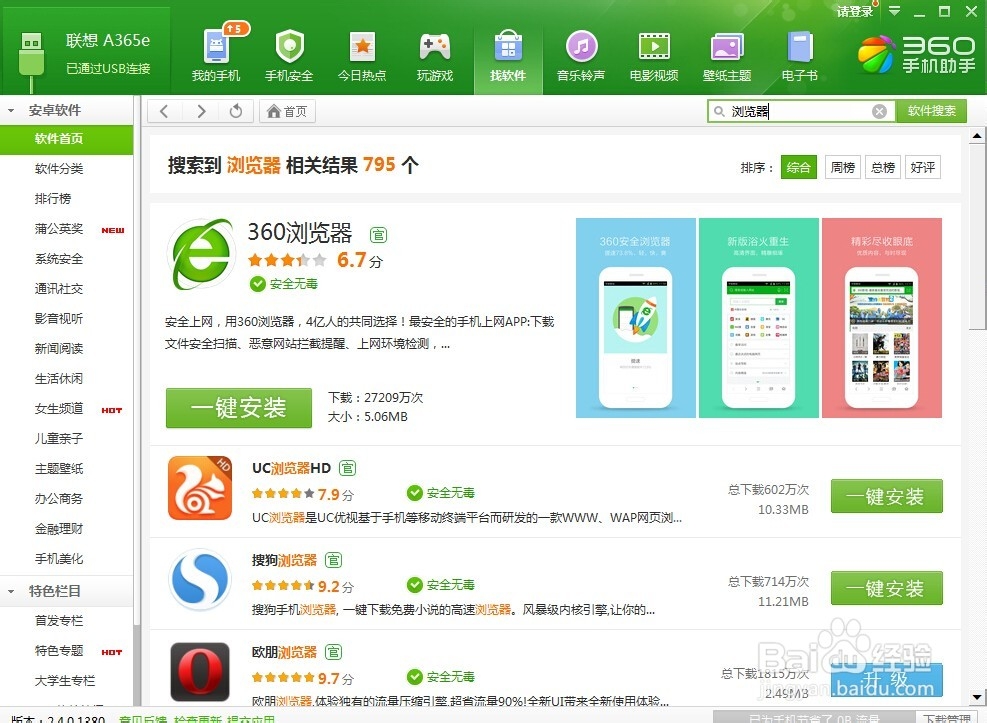Collapse the 安卓软件 sidebar section
Image resolution: width=987 pixels, height=723 pixels.
[10, 110]
